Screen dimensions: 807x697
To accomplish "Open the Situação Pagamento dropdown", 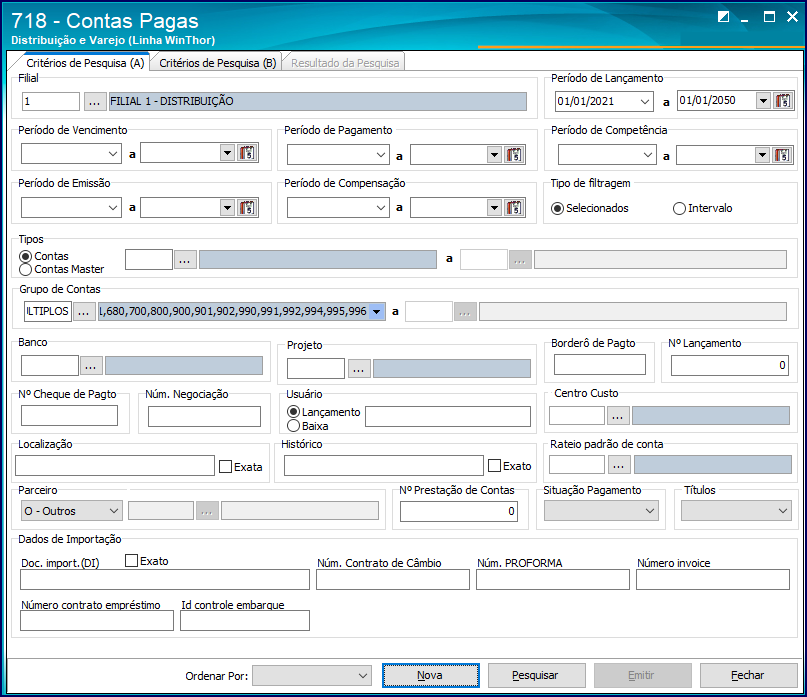I will tap(601, 511).
